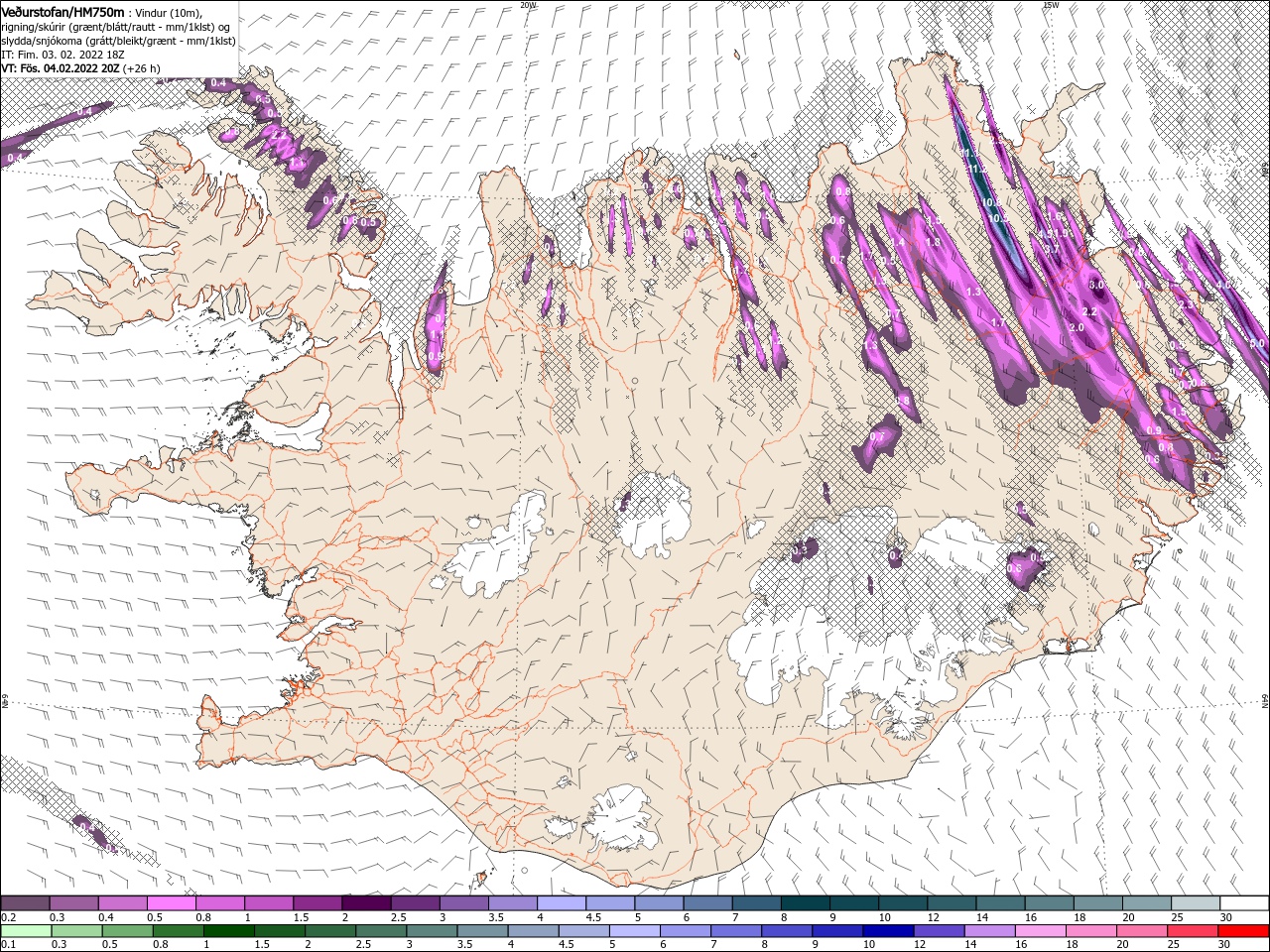The height and width of the screenshot is (952, 1270).
Task: Click the 'slydda/snjókoma' snow legend description line
Action: [x=119, y=41]
